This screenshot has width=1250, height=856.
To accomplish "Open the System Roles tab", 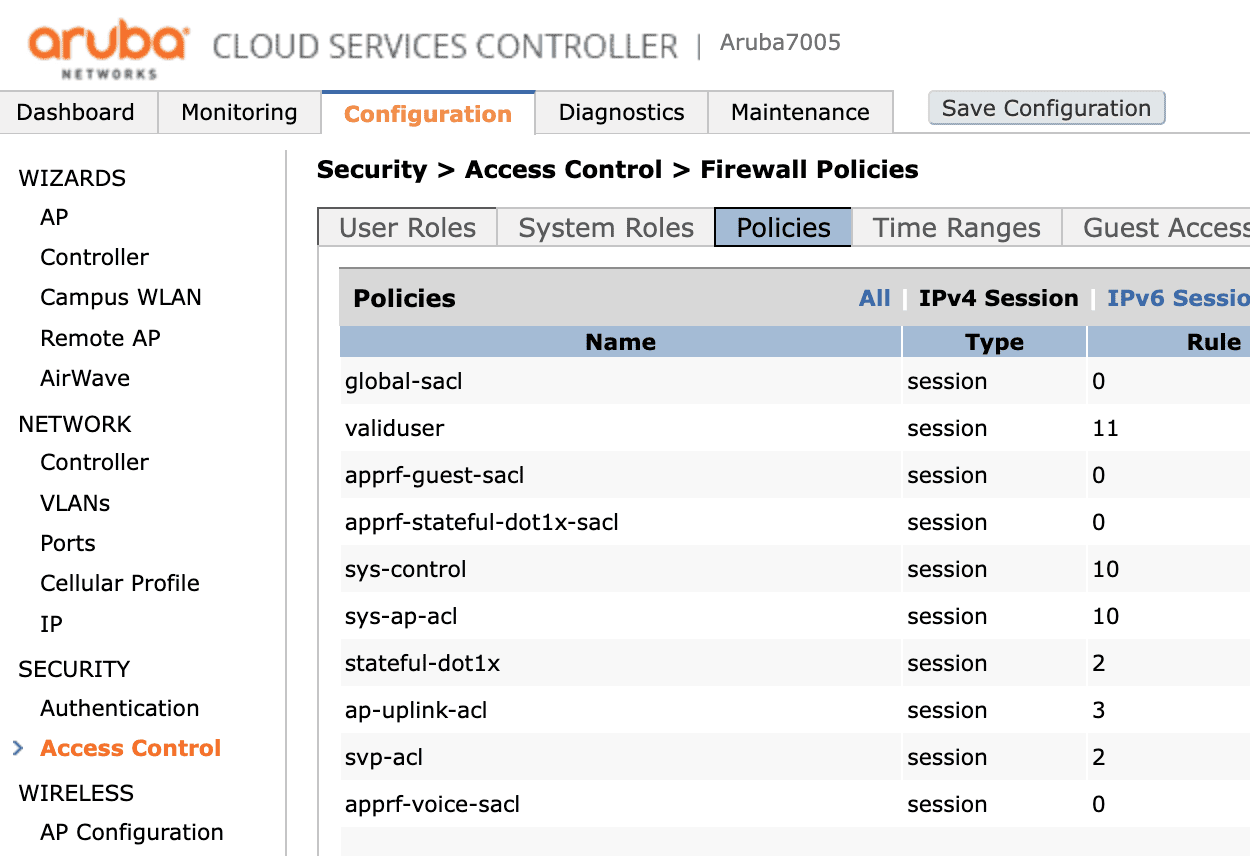I will click(606, 227).
